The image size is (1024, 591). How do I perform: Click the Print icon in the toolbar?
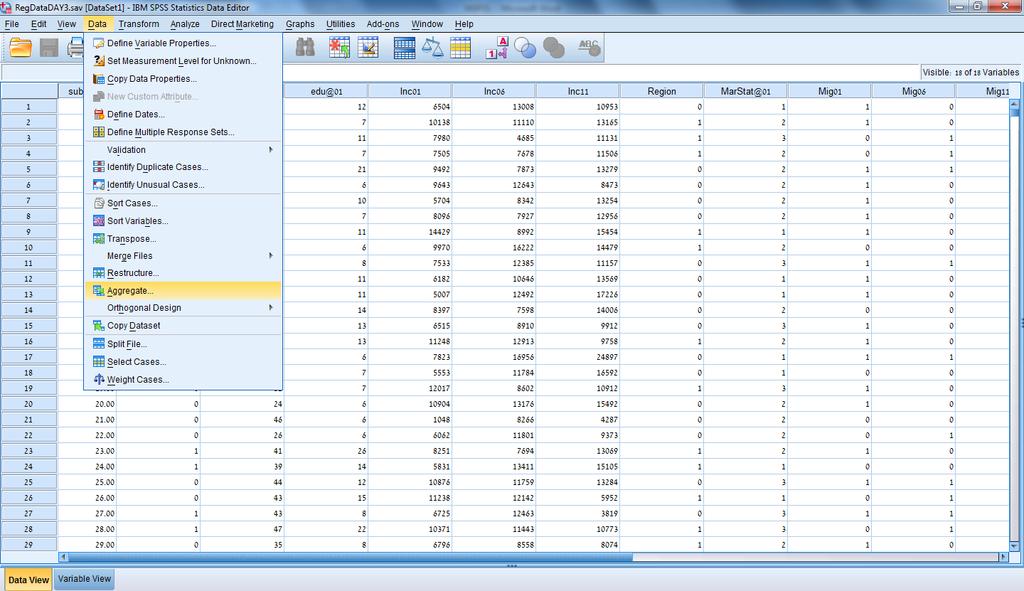pos(75,48)
